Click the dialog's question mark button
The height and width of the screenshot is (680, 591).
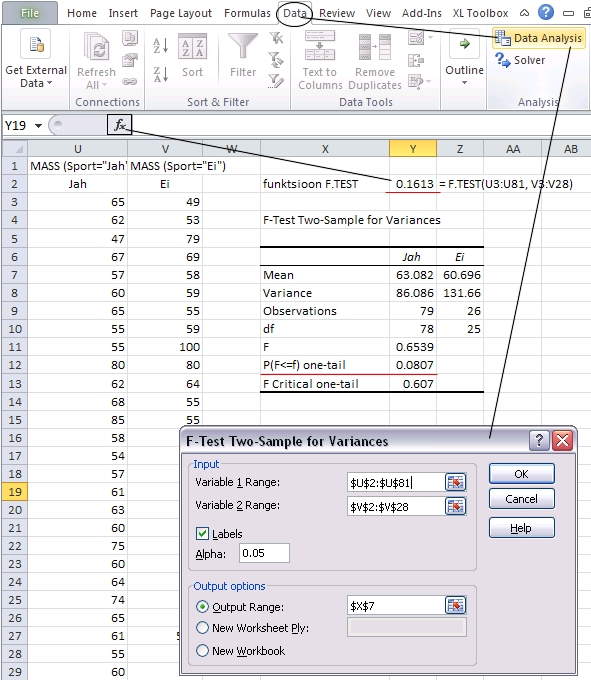(x=539, y=441)
